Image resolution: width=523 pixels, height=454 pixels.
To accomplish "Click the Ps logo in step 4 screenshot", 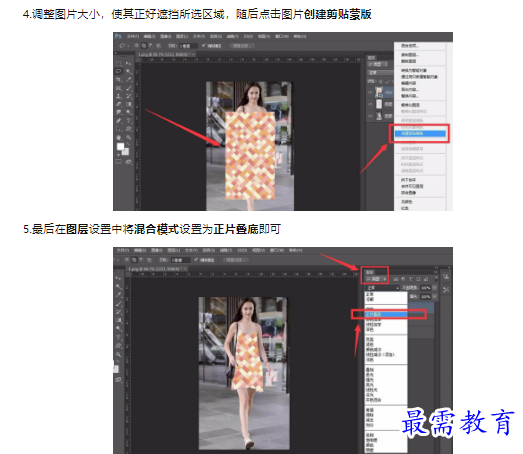I will (118, 36).
